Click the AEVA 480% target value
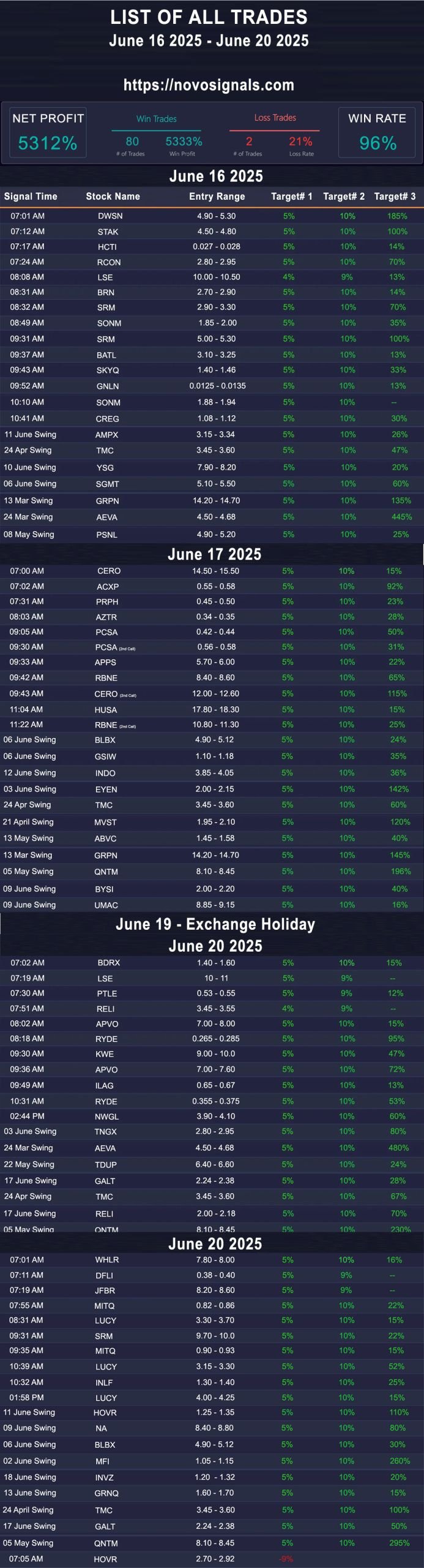 coord(398,1148)
